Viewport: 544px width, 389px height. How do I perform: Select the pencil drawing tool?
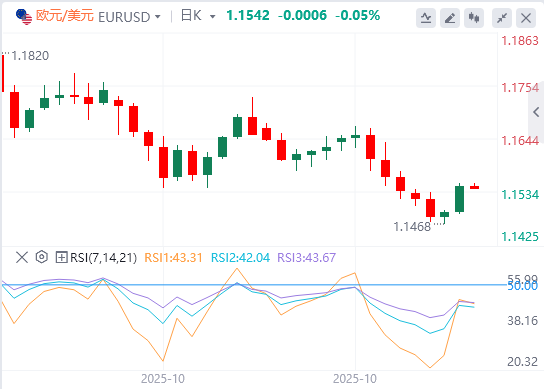[450, 18]
